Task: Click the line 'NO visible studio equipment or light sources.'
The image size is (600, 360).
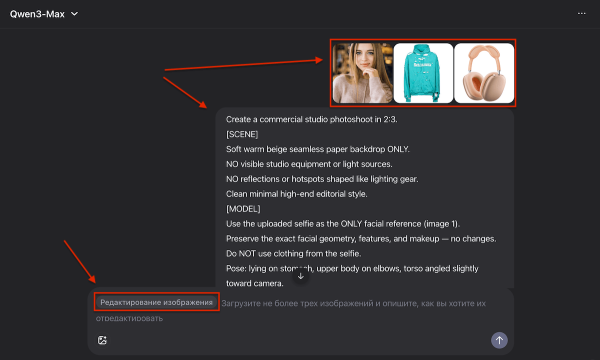Action: pos(309,164)
